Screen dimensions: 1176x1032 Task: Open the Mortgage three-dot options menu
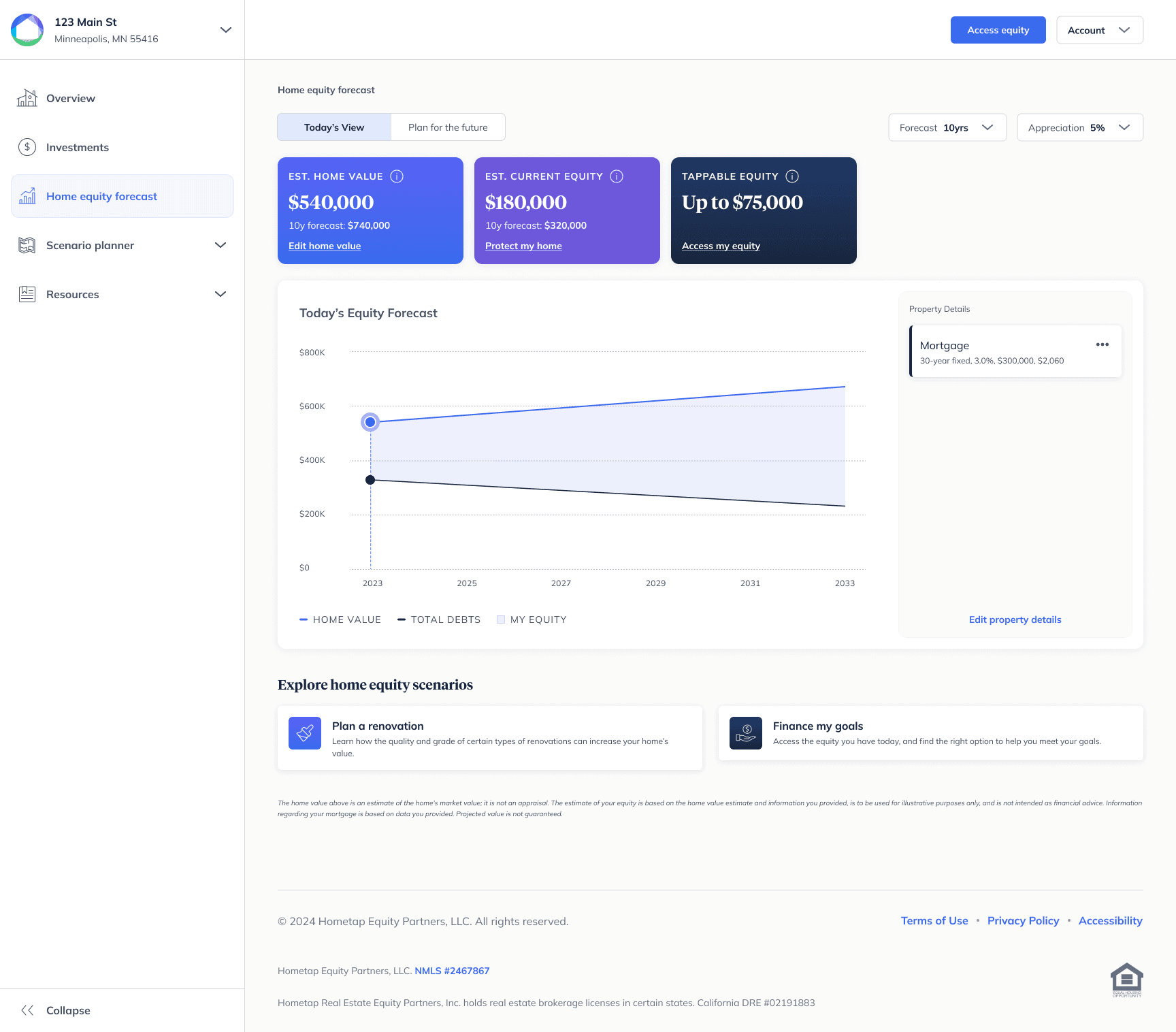point(1102,344)
